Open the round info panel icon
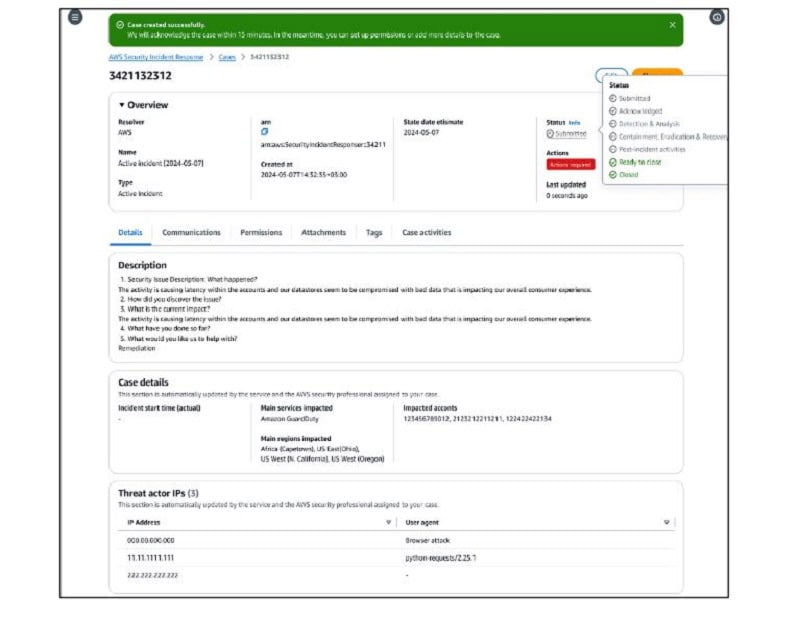Viewport: 800px width, 620px height. pyautogui.click(x=717, y=17)
